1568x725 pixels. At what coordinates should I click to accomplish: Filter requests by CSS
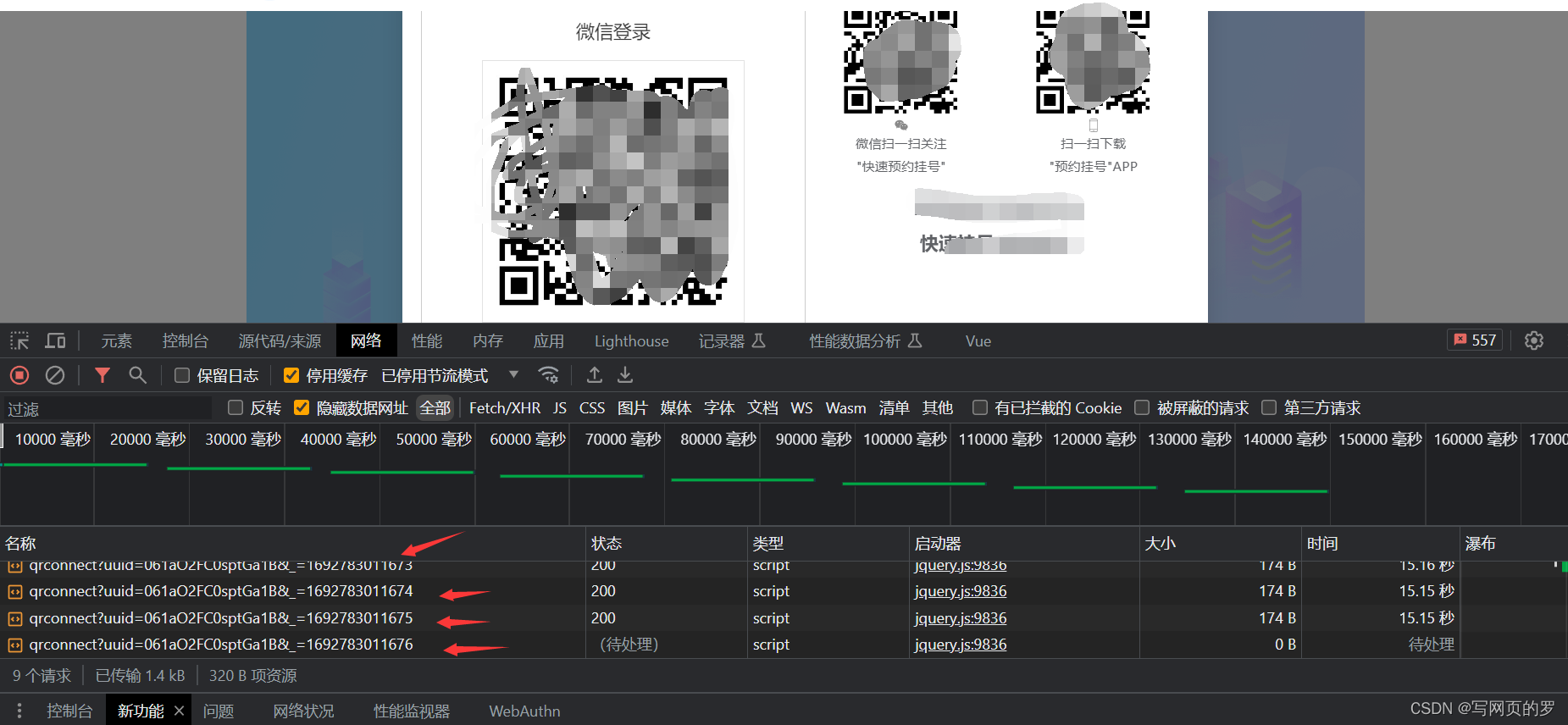(592, 408)
